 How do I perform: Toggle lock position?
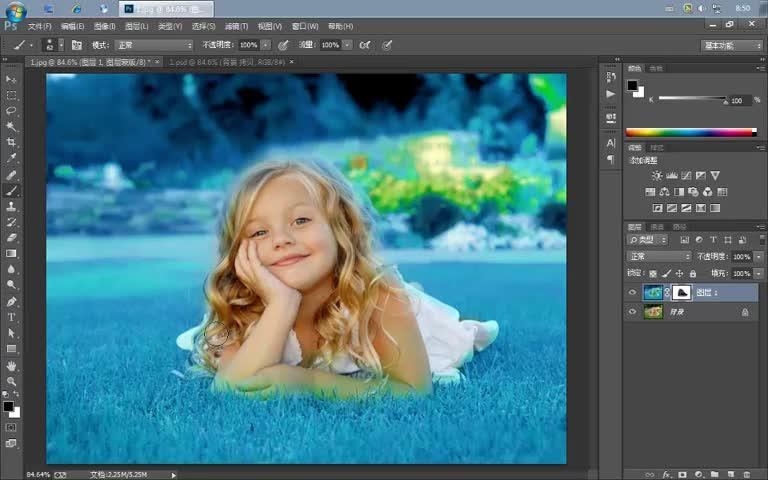pos(679,273)
